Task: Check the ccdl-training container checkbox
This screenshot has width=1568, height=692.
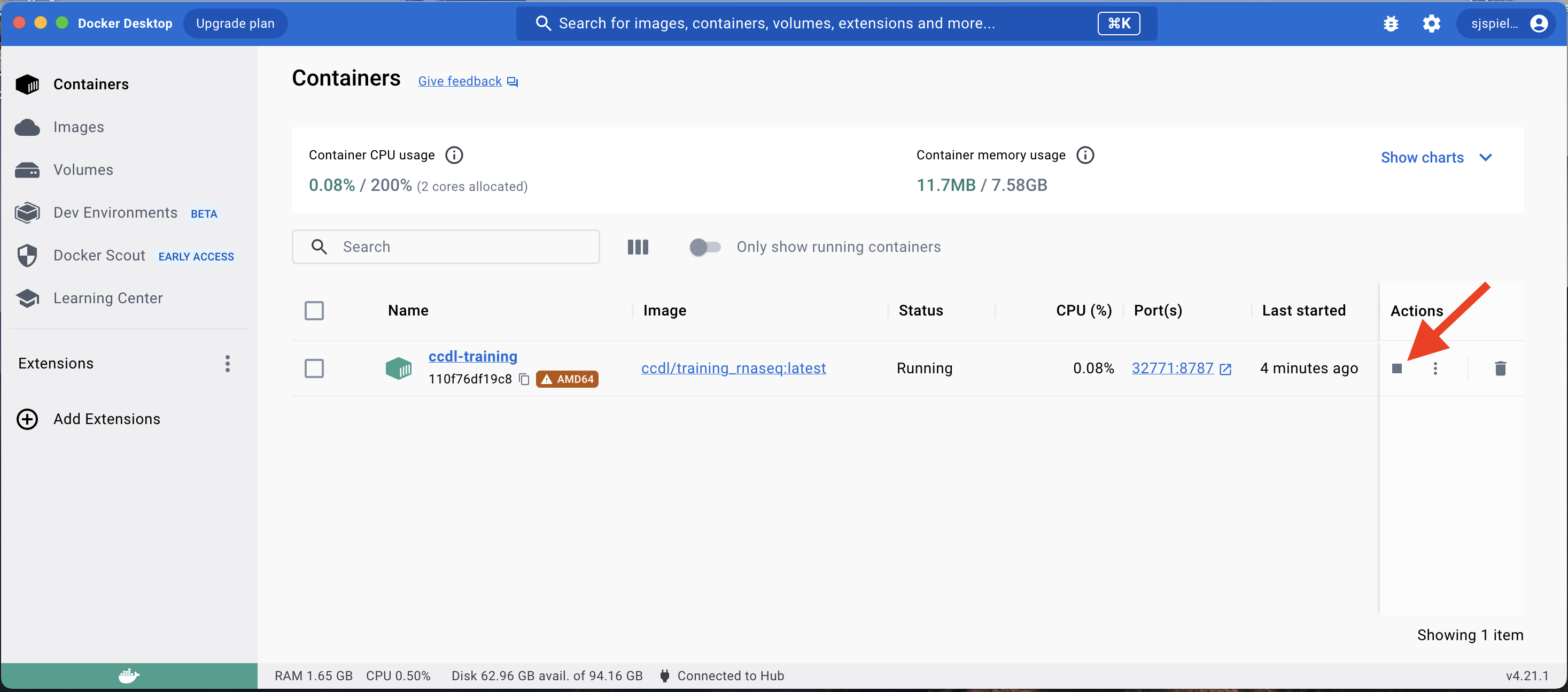Action: pyautogui.click(x=314, y=368)
